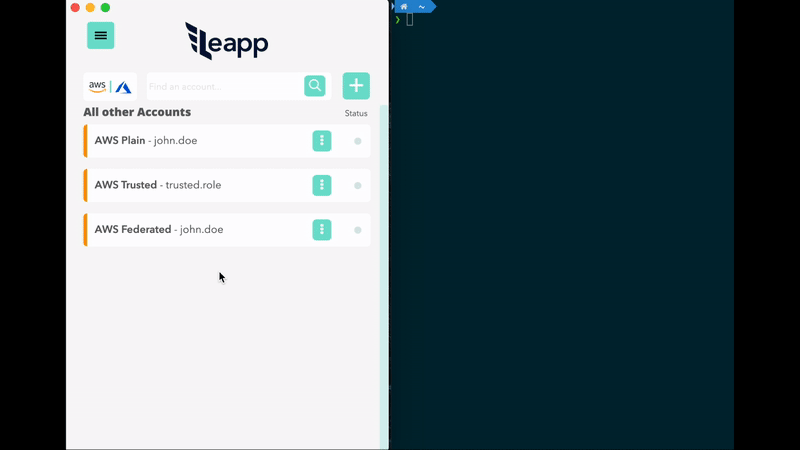
Task: Minimize Leapp window with yellow button
Action: click(x=90, y=8)
